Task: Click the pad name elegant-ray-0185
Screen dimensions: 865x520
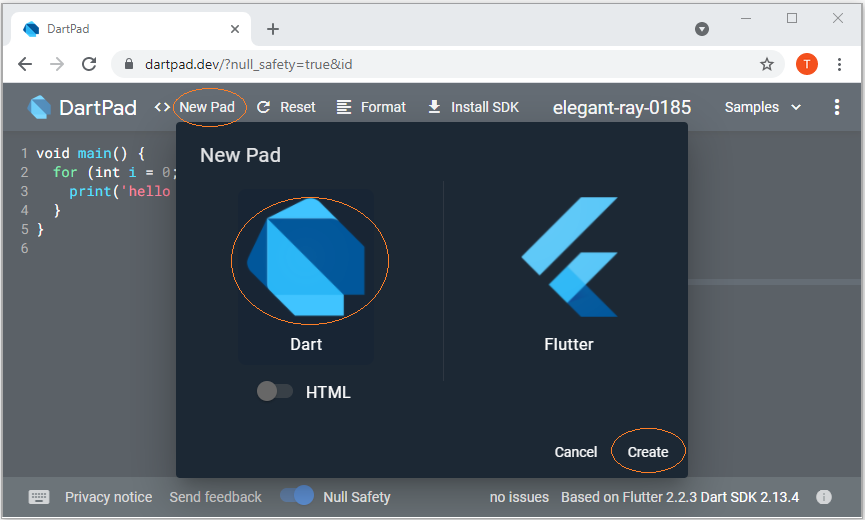Action: (622, 107)
